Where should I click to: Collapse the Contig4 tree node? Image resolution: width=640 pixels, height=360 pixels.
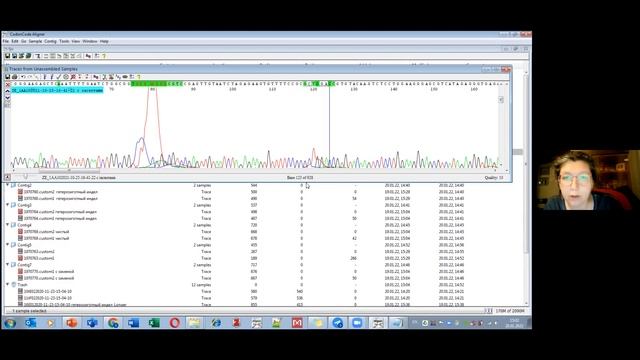point(7,225)
